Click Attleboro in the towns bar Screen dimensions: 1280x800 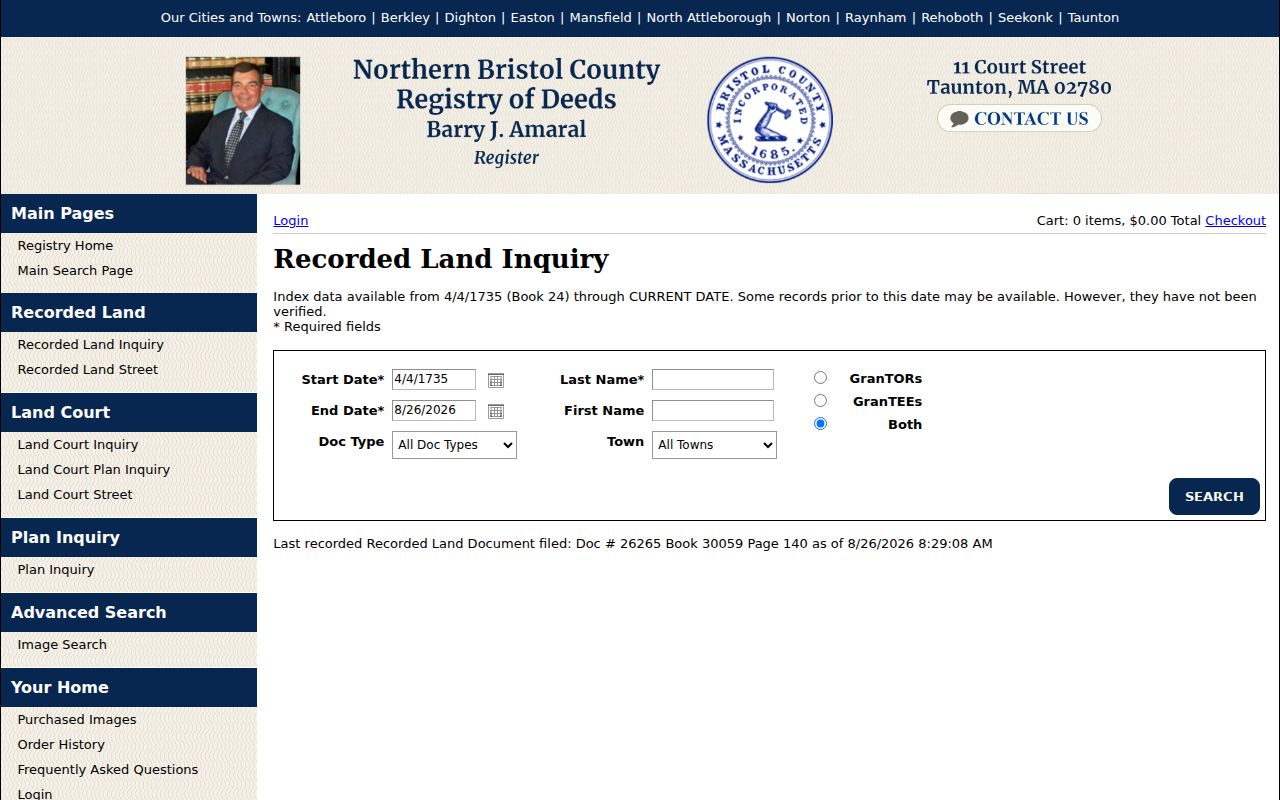point(336,18)
